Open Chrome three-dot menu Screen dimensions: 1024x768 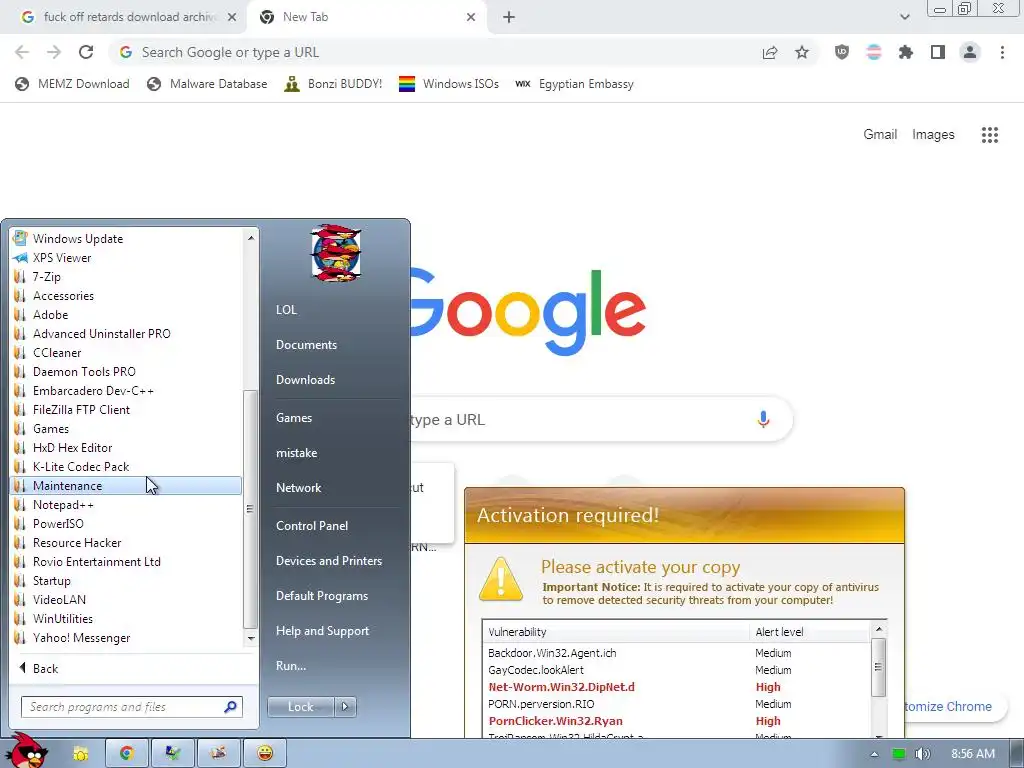tap(1002, 52)
